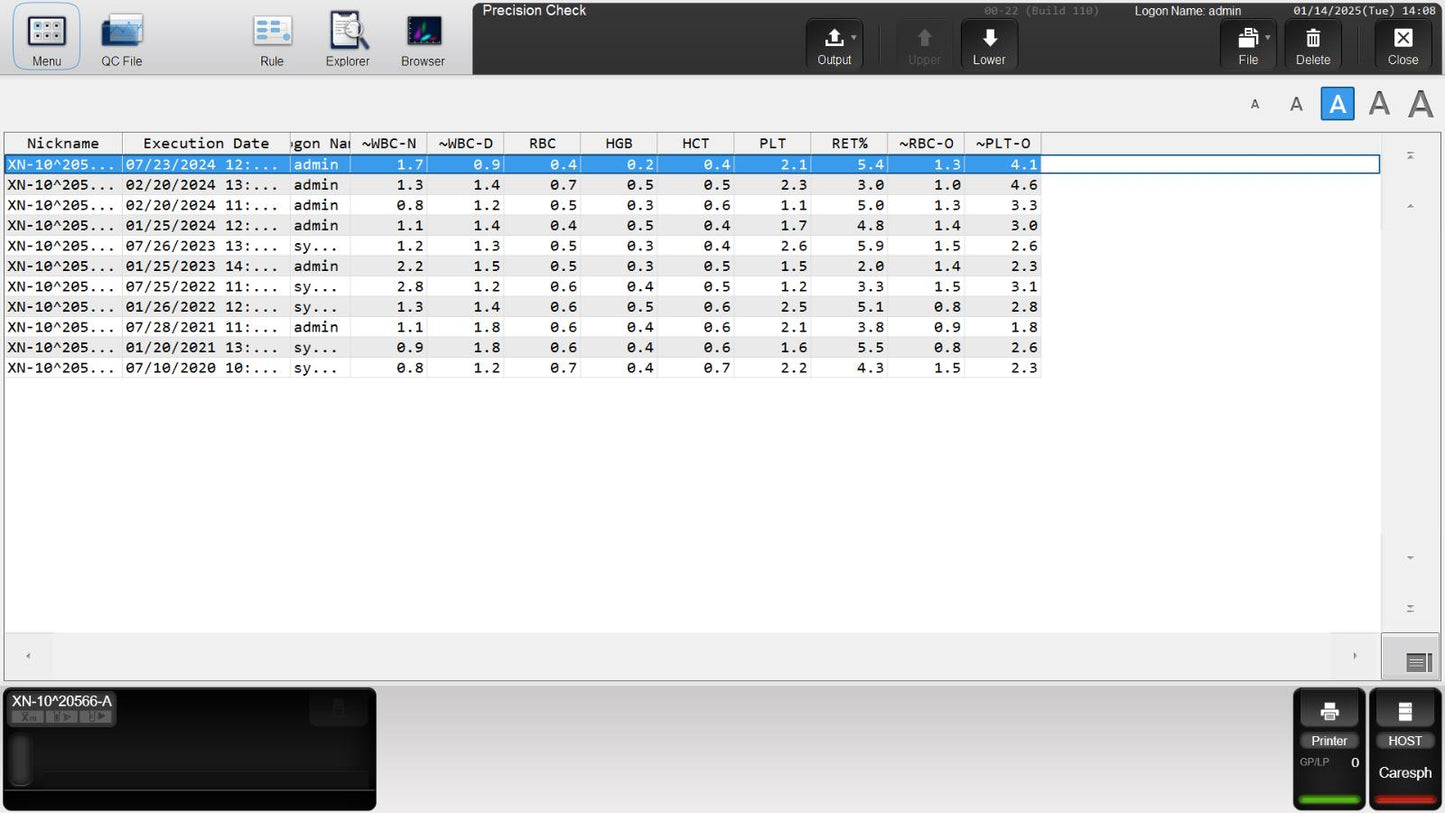Select the row dated 02/20/2024 11:...

[x=523, y=205]
